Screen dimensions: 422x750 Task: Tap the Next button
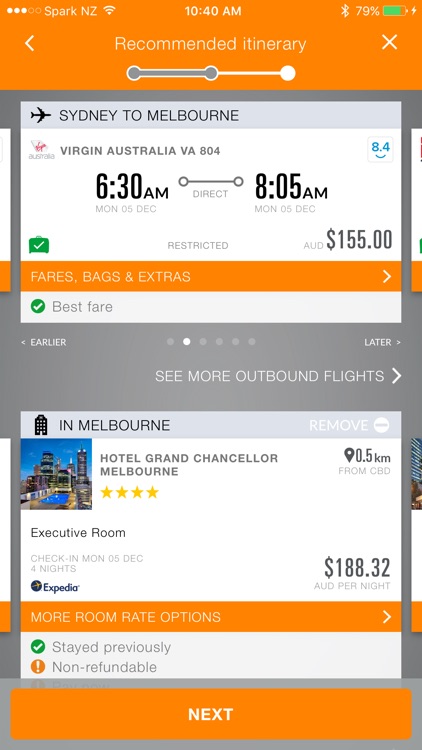click(211, 714)
